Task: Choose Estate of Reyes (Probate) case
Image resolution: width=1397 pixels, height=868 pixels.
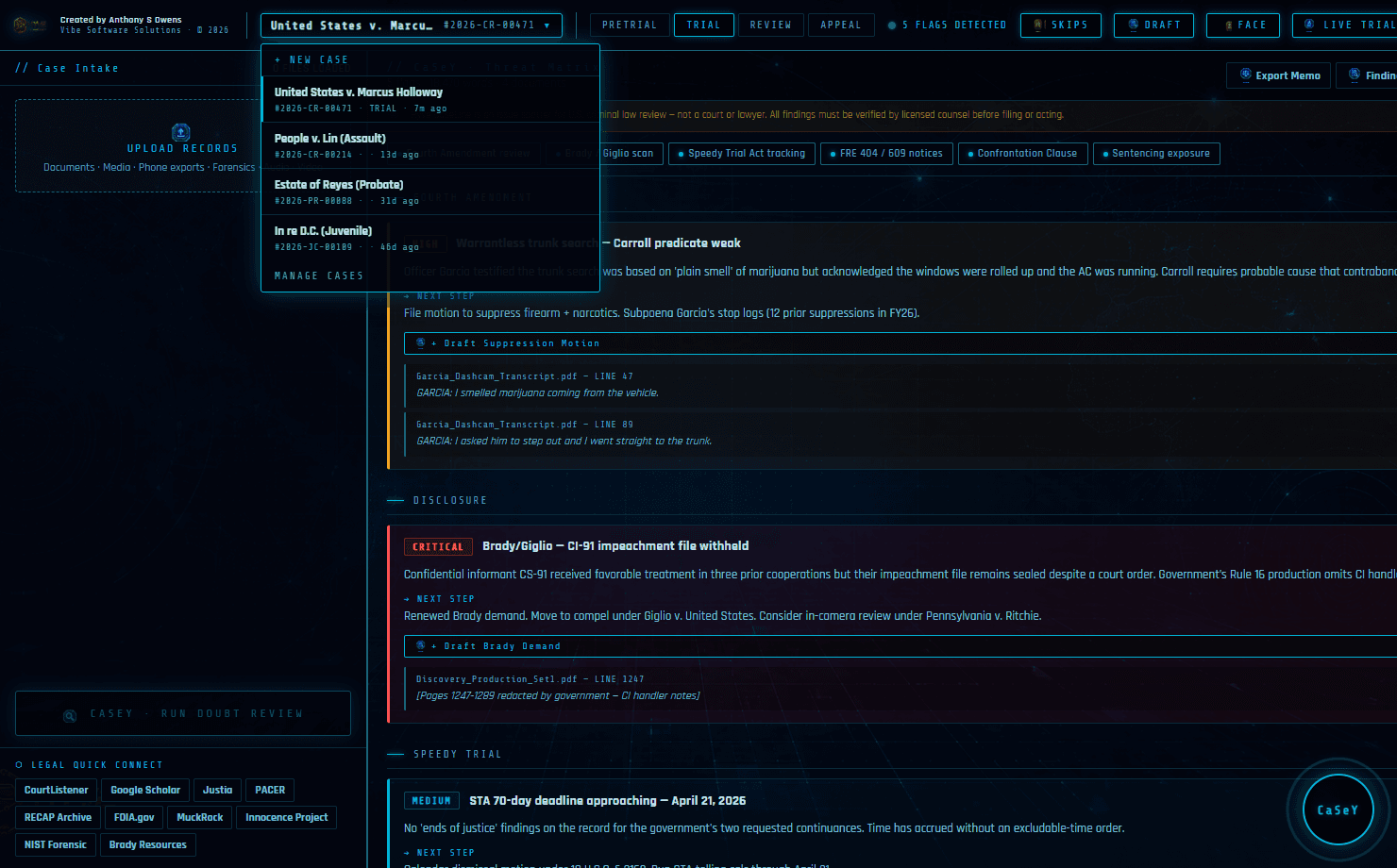Action: coord(430,192)
